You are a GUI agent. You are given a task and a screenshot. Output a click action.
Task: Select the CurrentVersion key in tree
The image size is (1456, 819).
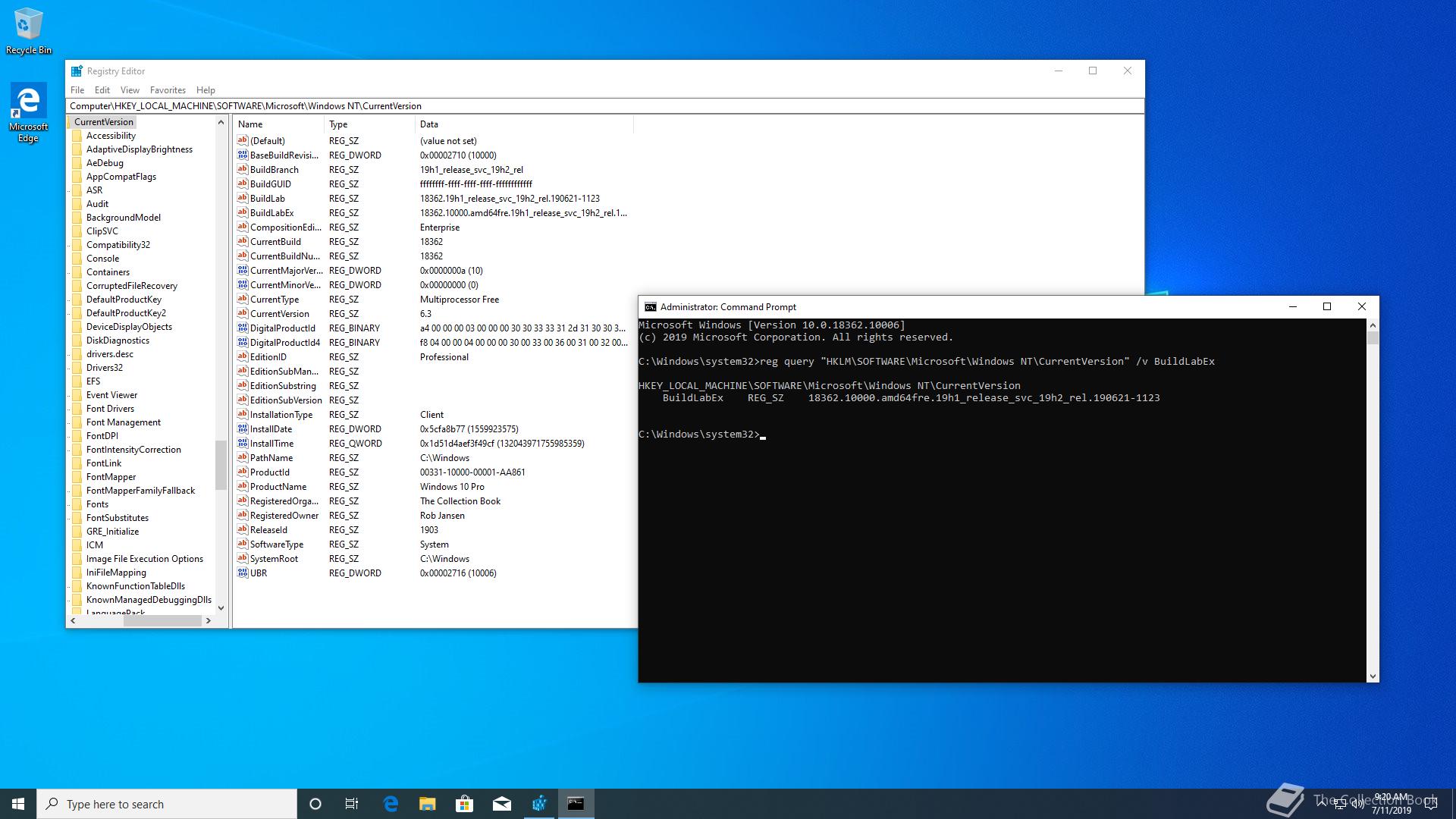(104, 122)
